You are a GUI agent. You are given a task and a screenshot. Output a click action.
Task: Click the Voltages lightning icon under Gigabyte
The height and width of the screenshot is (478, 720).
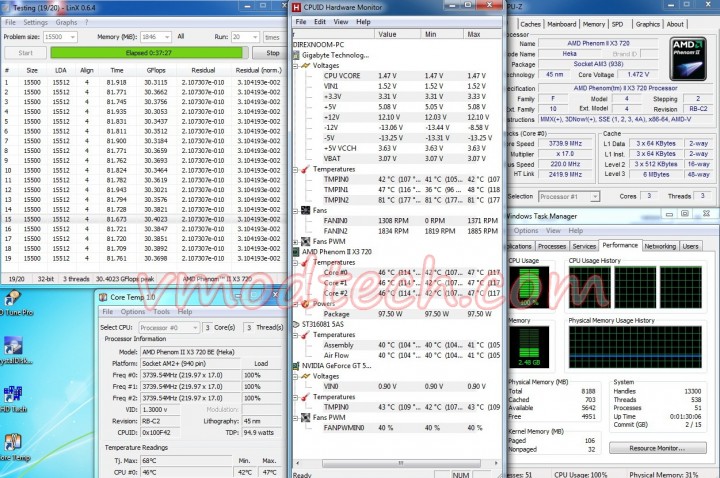[306, 66]
